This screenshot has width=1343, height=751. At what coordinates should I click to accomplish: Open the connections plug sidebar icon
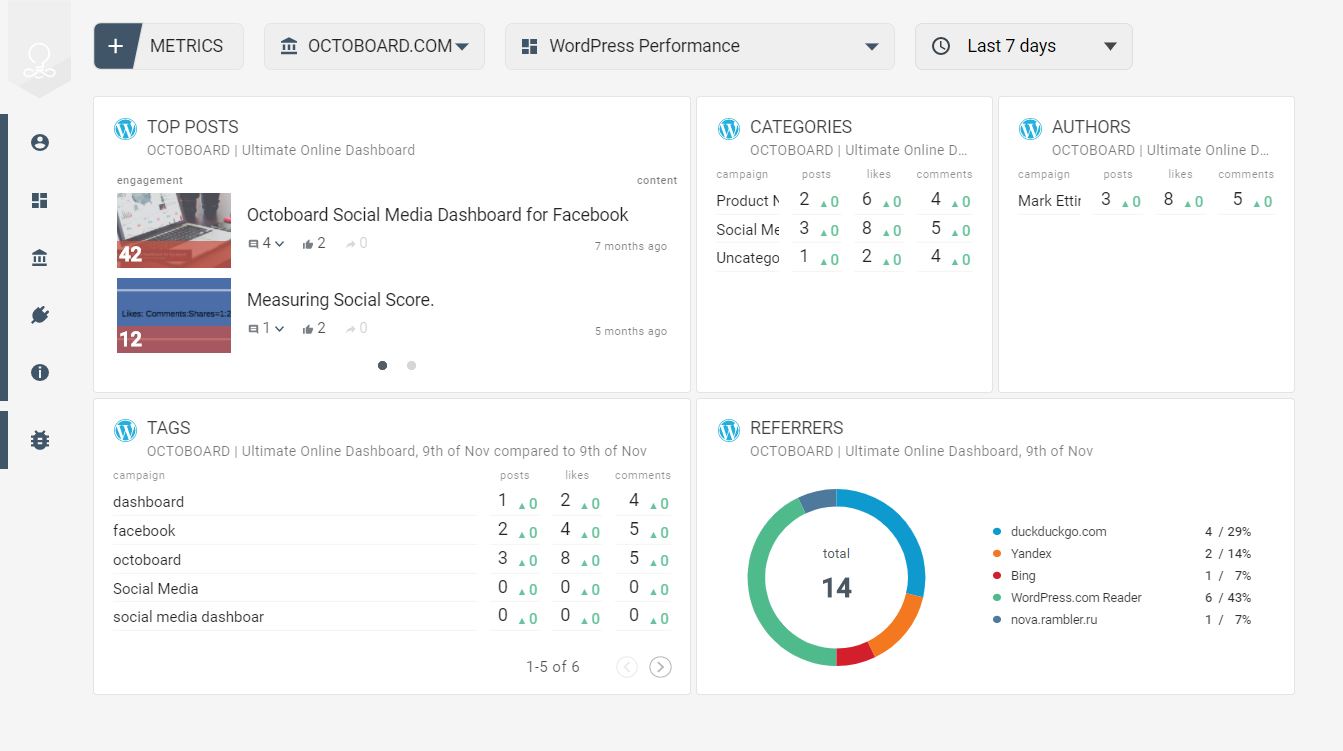(x=40, y=316)
